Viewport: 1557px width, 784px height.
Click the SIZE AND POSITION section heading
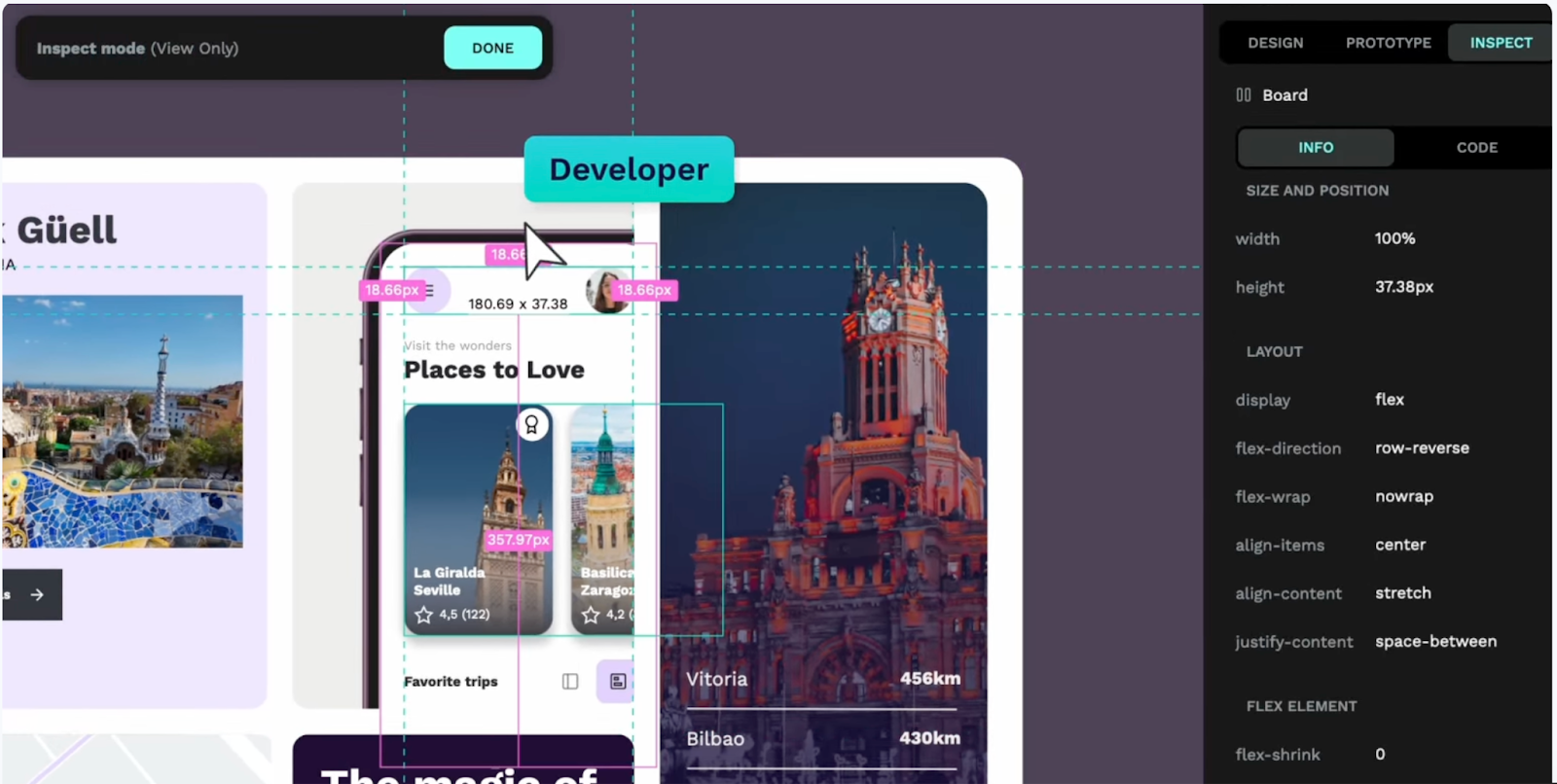[1317, 191]
